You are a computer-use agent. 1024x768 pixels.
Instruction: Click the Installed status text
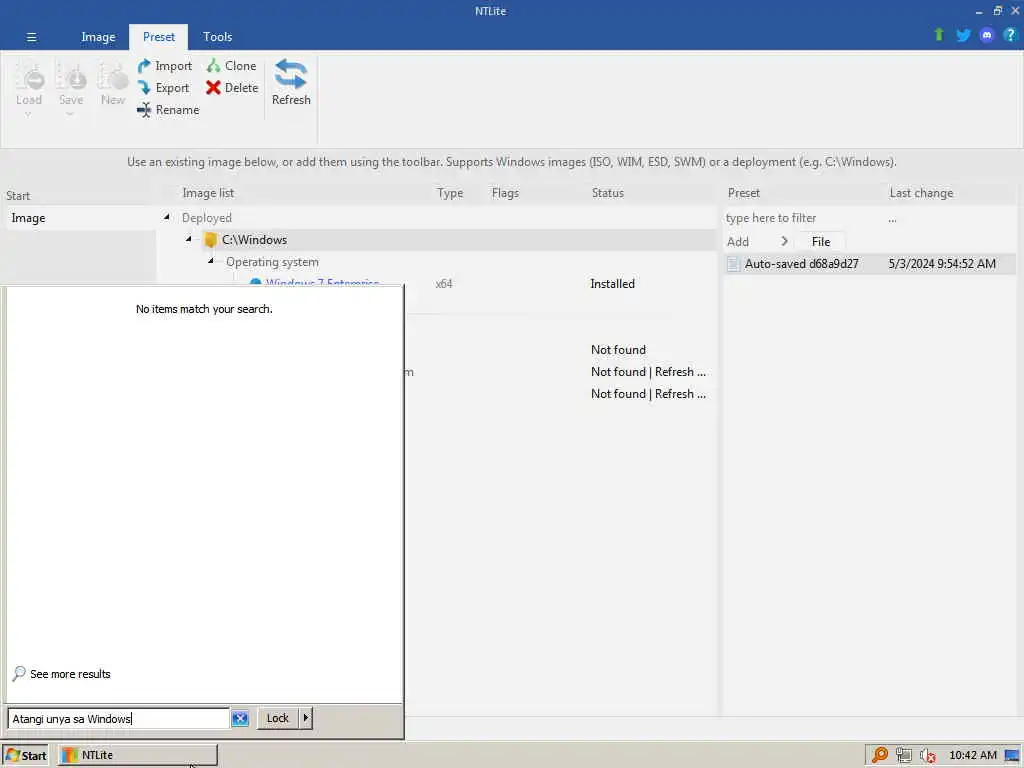click(x=613, y=283)
